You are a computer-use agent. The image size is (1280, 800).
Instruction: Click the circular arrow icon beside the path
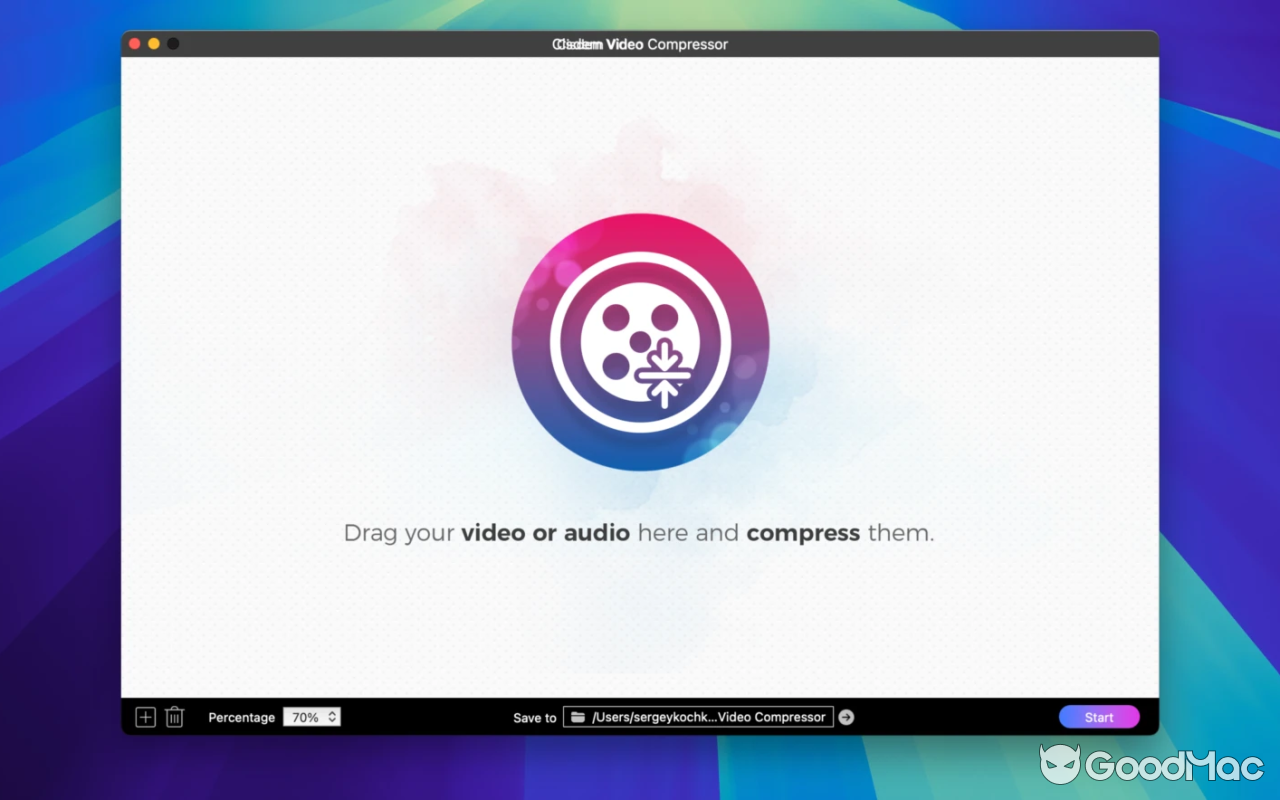click(845, 716)
